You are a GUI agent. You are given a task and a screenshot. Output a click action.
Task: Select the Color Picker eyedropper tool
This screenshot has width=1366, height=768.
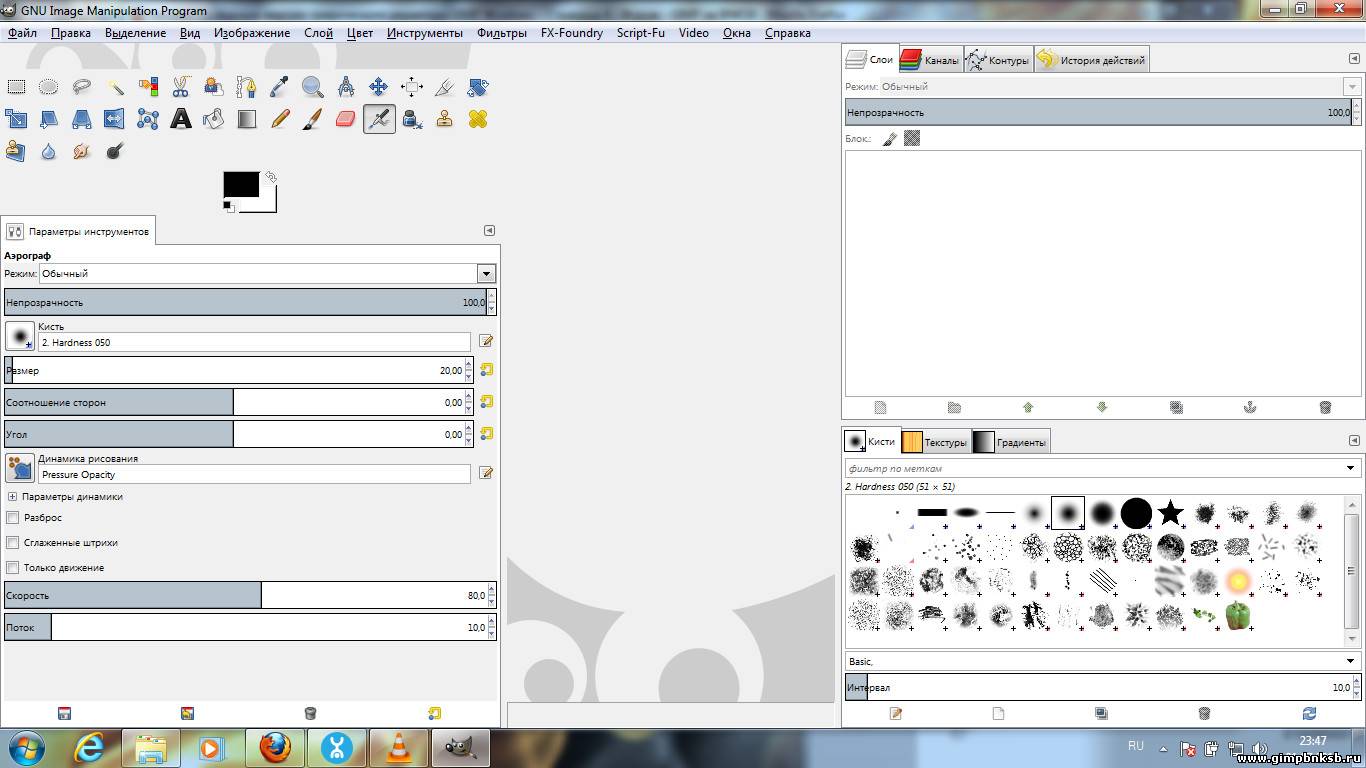(280, 87)
